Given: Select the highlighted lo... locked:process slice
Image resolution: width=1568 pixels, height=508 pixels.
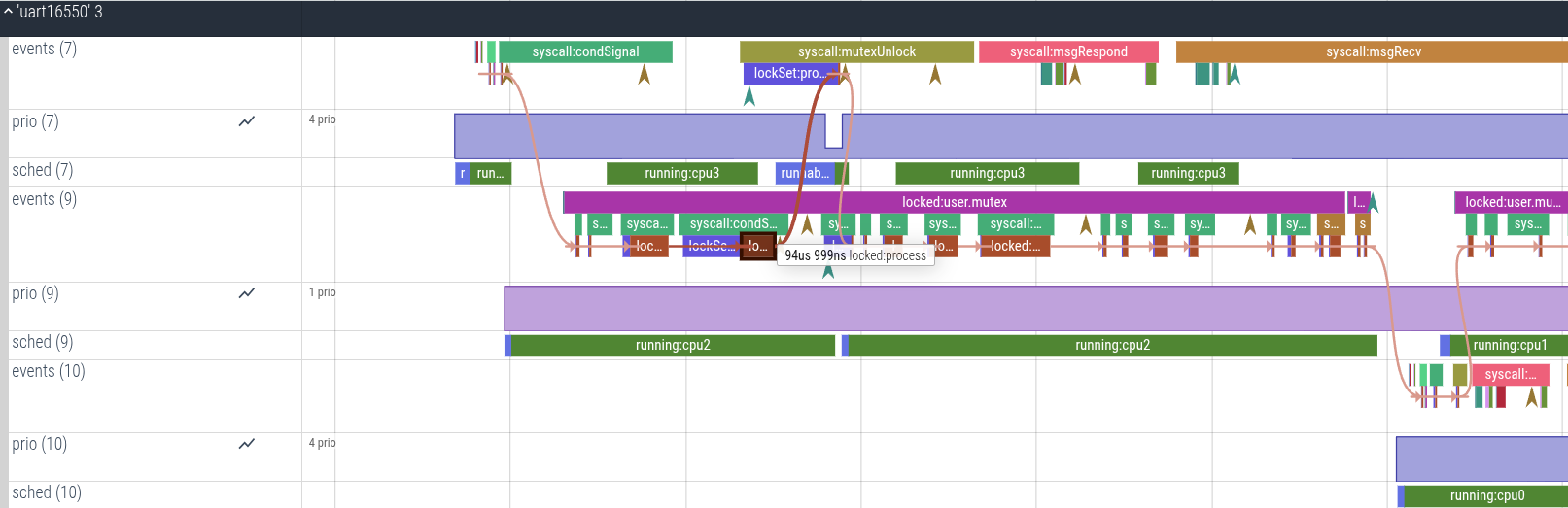Looking at the screenshot, I should click(x=758, y=247).
